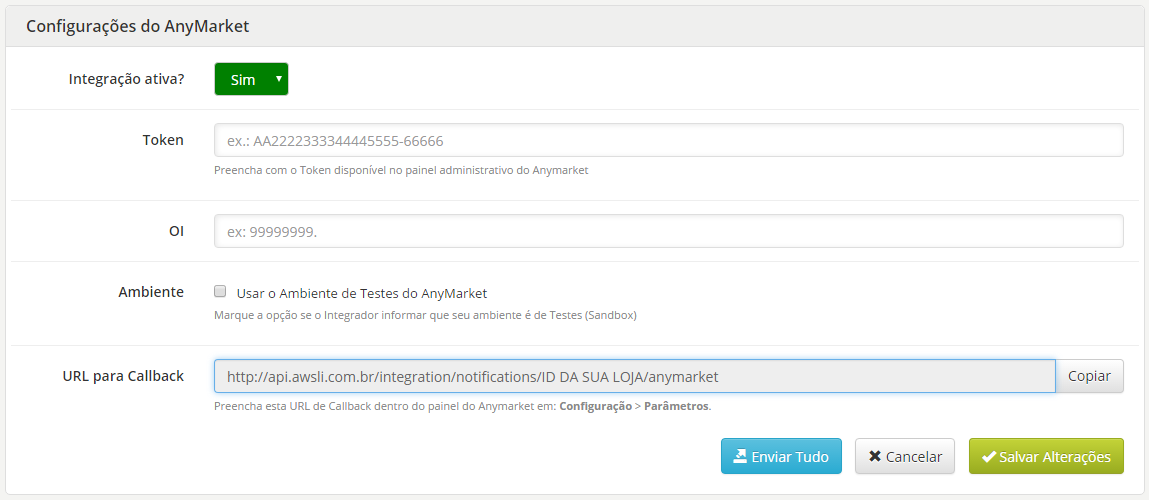
Task: Click the callback hint text 'Preencha esta URL de Callback'
Action: point(462,405)
